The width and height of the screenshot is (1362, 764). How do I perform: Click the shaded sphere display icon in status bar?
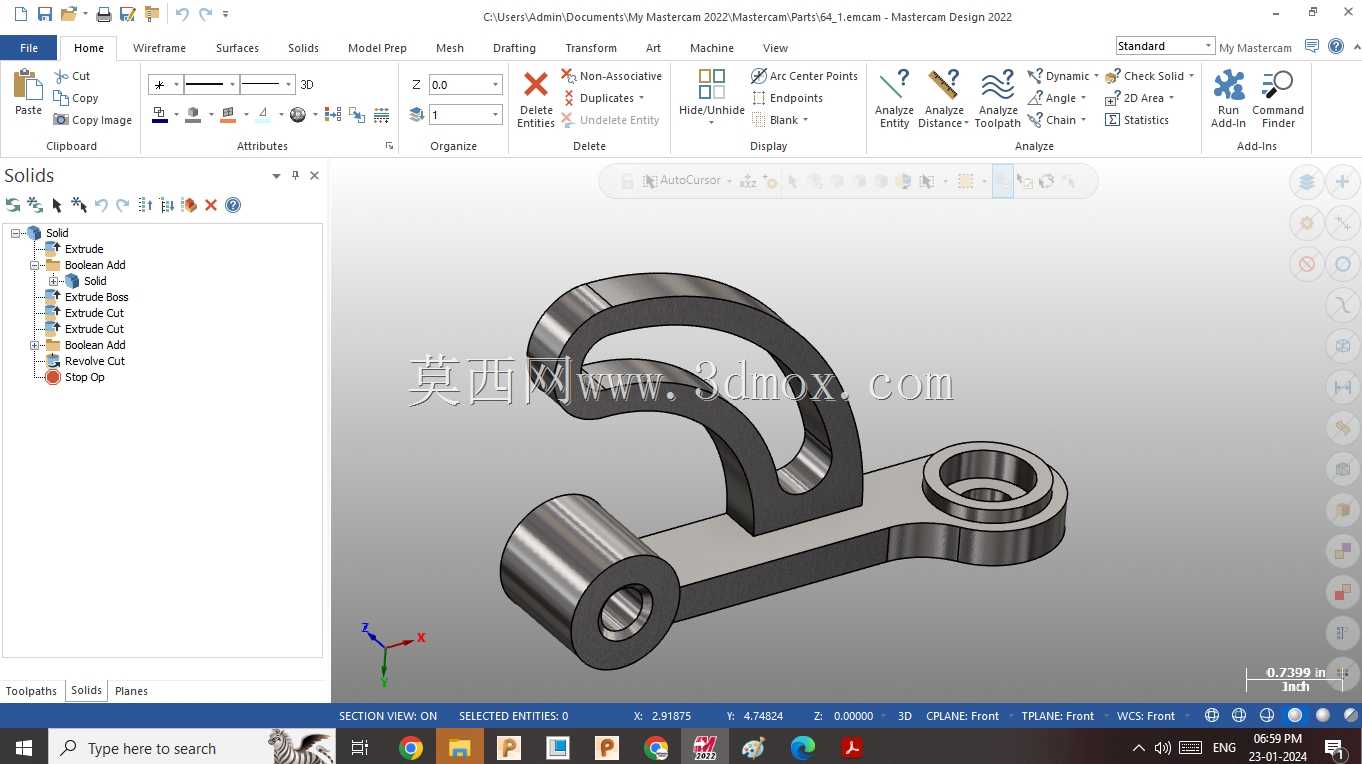tap(1295, 716)
